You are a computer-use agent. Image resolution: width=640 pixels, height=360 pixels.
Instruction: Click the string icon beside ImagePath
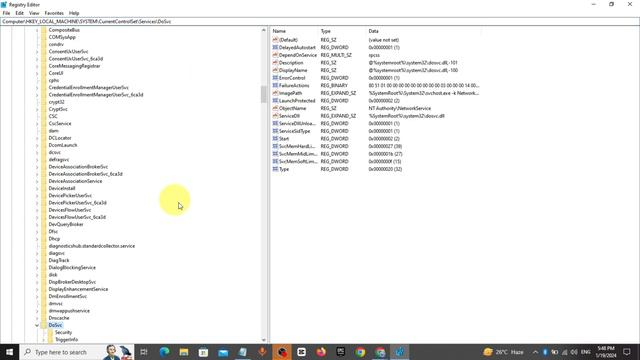click(x=275, y=93)
